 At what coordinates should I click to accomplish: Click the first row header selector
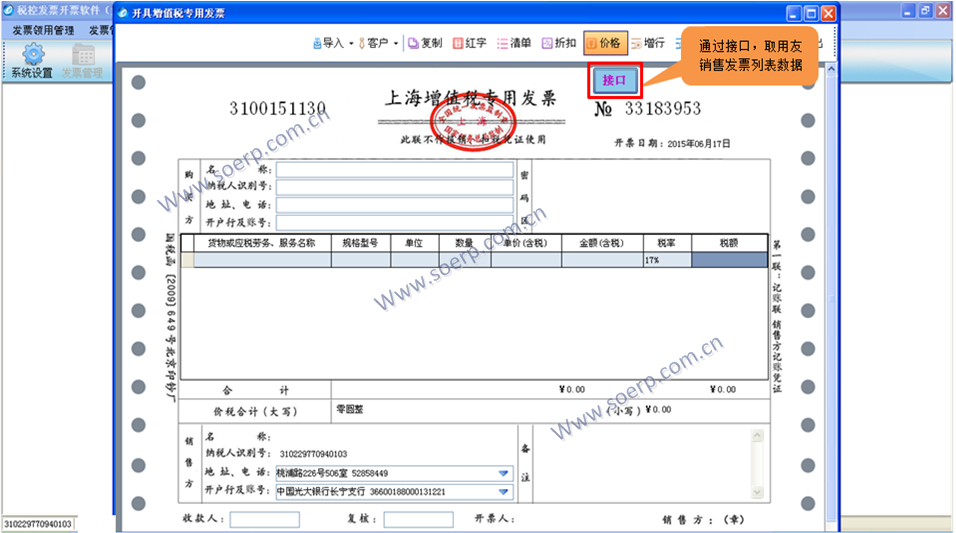[187, 260]
